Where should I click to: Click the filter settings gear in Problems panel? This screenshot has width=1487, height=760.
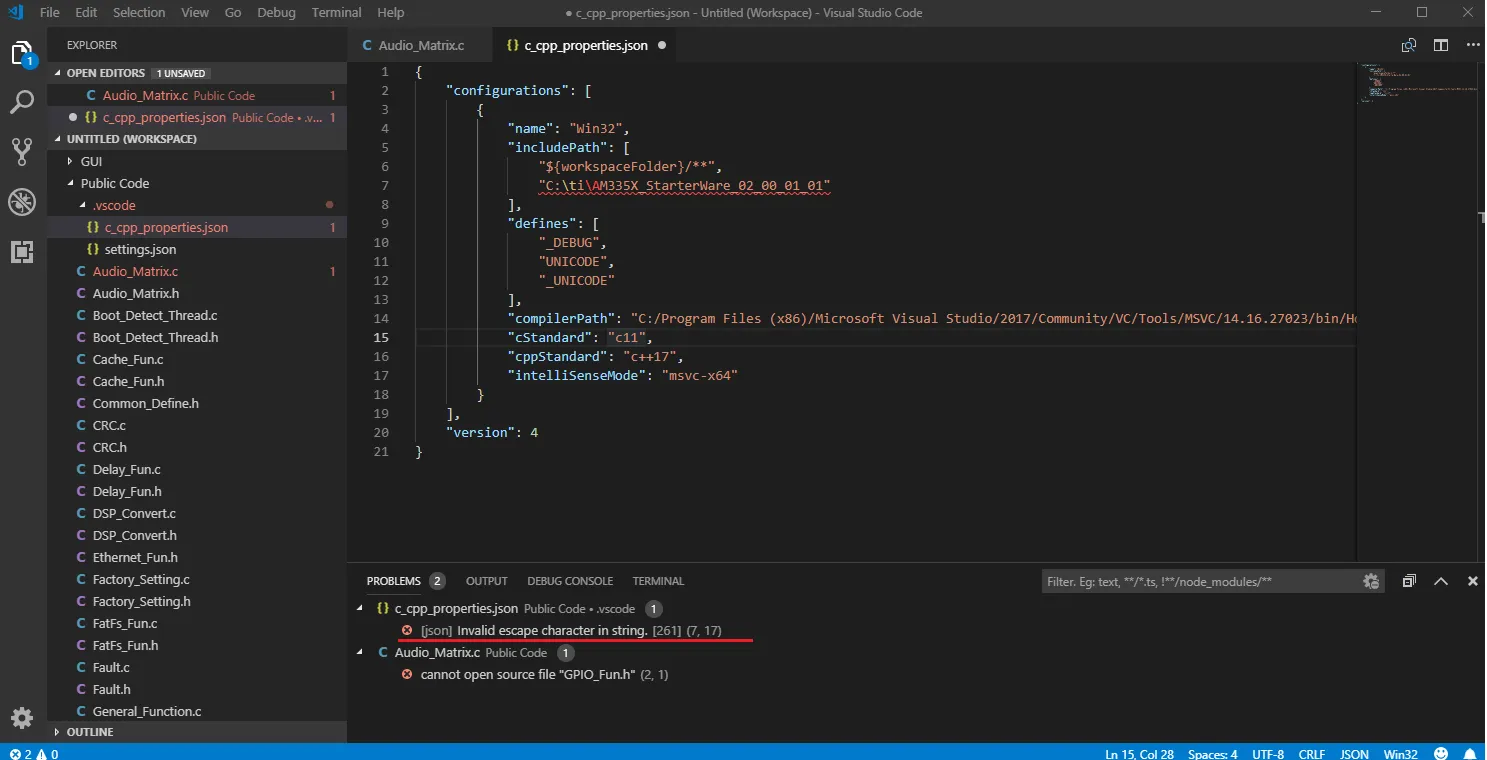pos(1371,581)
